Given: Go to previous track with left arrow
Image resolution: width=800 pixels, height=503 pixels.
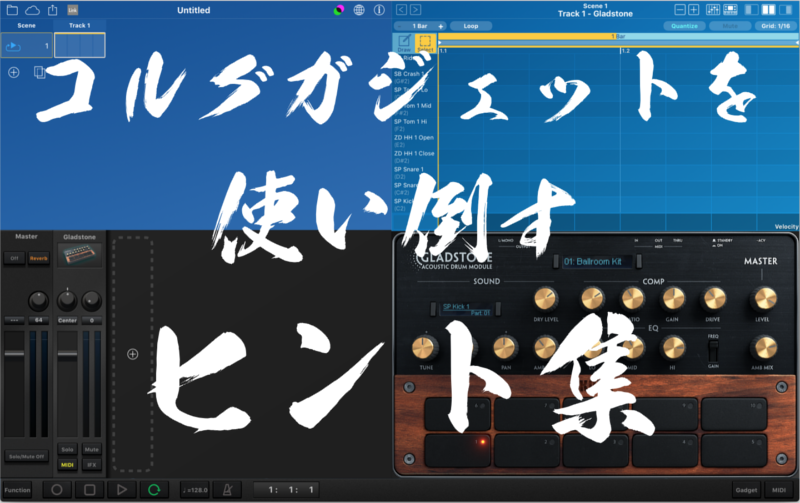Looking at the screenshot, I should pos(402,10).
